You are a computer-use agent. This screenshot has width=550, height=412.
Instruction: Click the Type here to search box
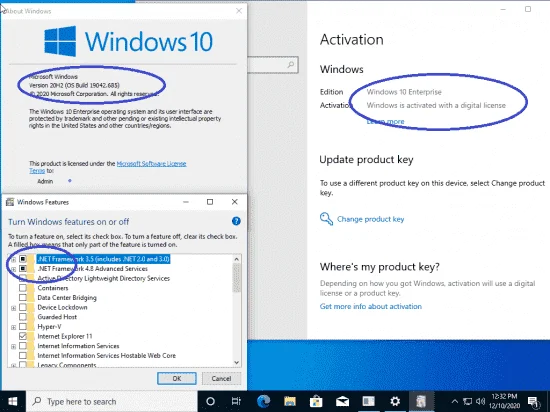pos(112,401)
